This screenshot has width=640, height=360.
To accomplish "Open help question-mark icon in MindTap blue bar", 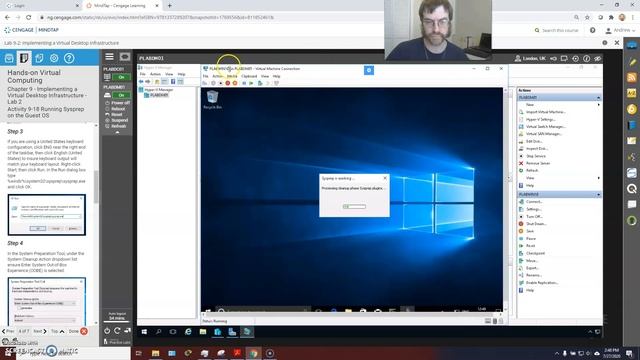I will click(x=69, y=58).
